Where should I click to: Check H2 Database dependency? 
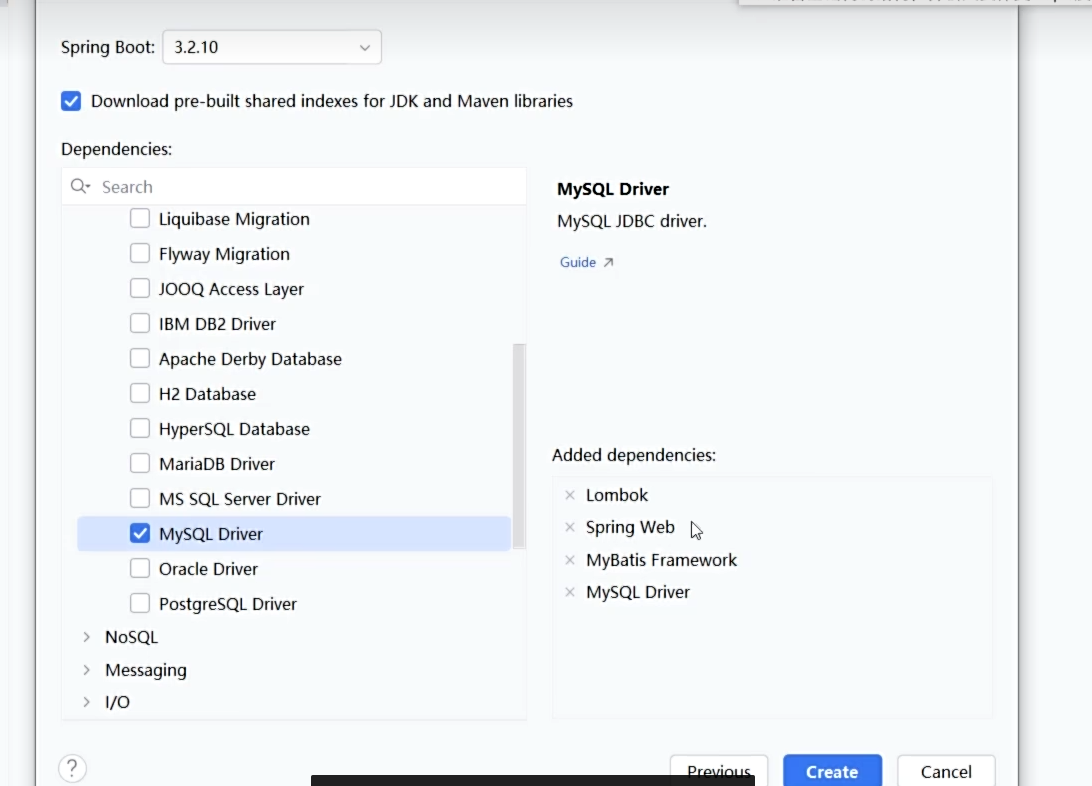pyautogui.click(x=140, y=393)
